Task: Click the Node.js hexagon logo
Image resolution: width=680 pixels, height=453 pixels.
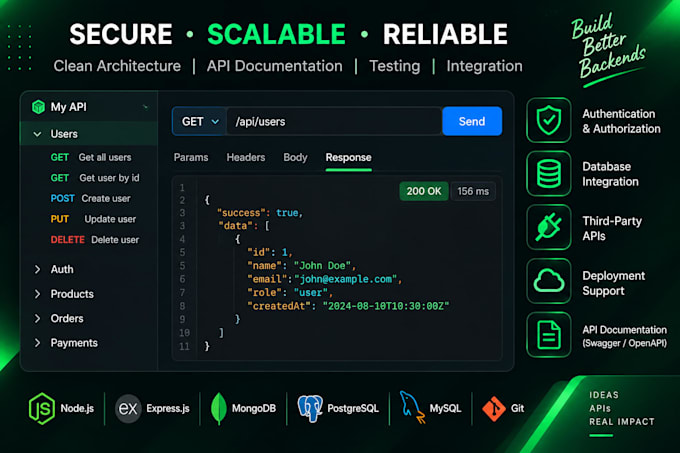Action: tap(42, 408)
